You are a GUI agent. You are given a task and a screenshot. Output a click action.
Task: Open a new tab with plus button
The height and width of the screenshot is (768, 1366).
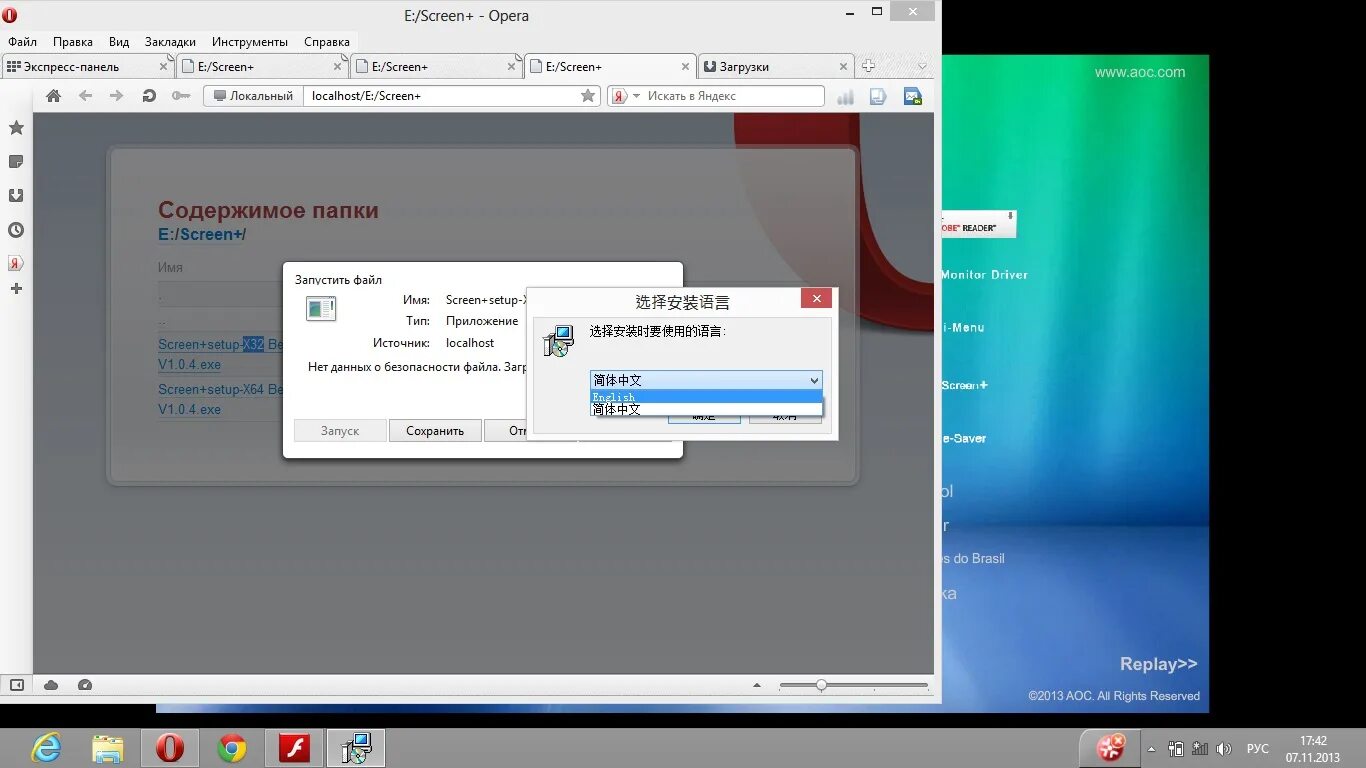[x=868, y=66]
